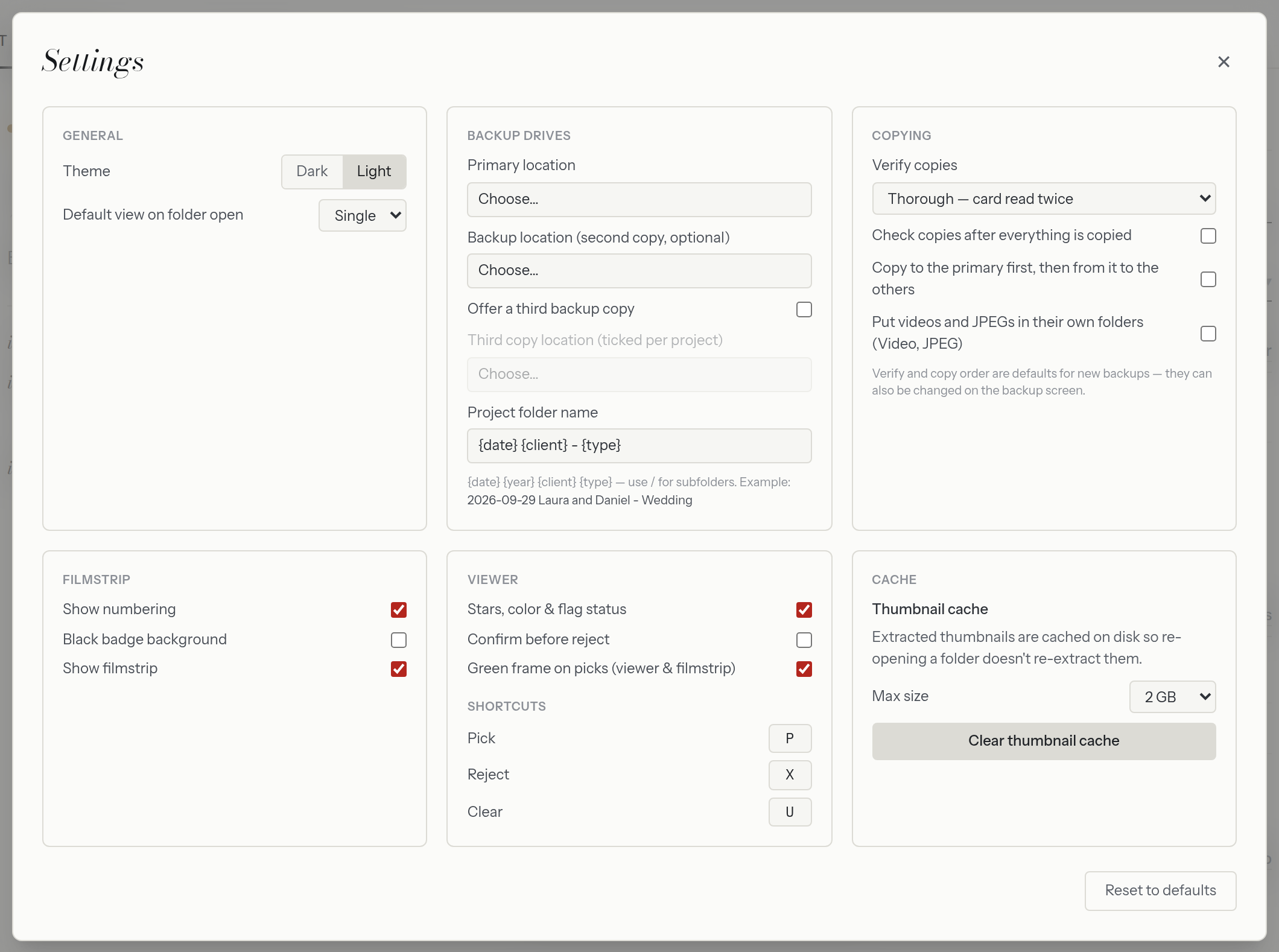Enable Black badge background
The width and height of the screenshot is (1279, 952).
pyautogui.click(x=398, y=640)
